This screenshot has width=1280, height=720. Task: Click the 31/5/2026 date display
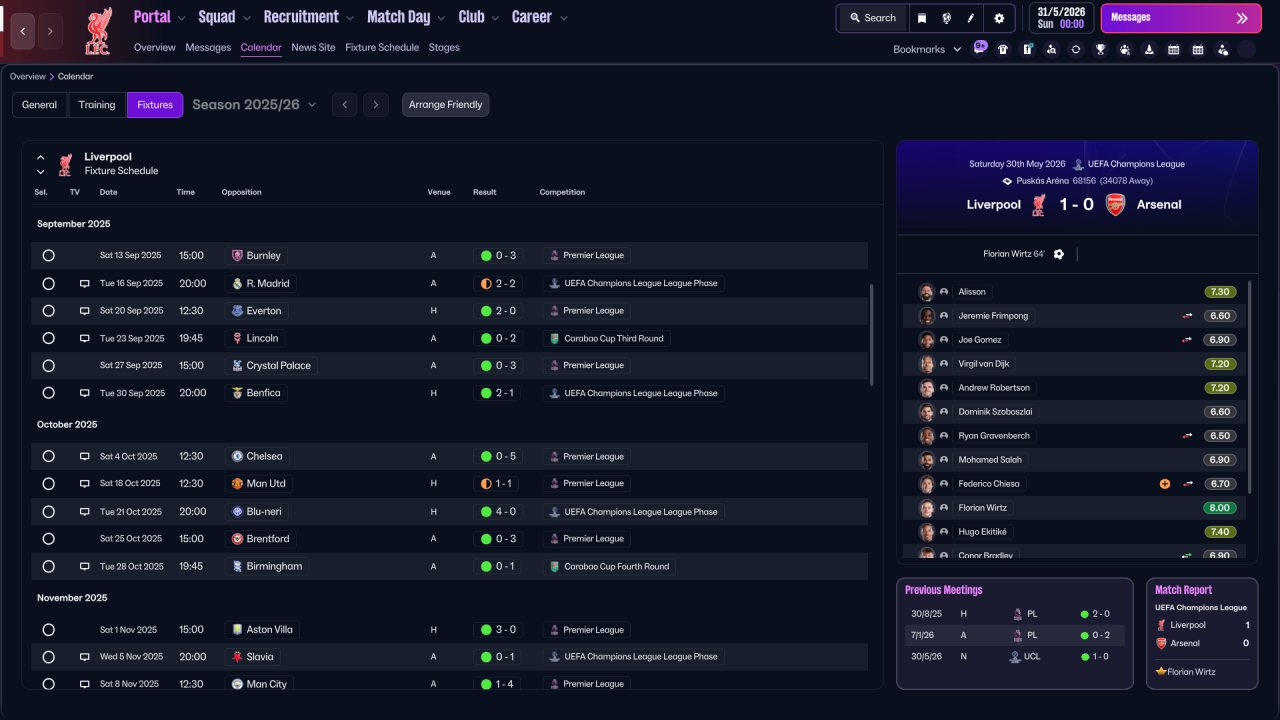coord(1060,18)
